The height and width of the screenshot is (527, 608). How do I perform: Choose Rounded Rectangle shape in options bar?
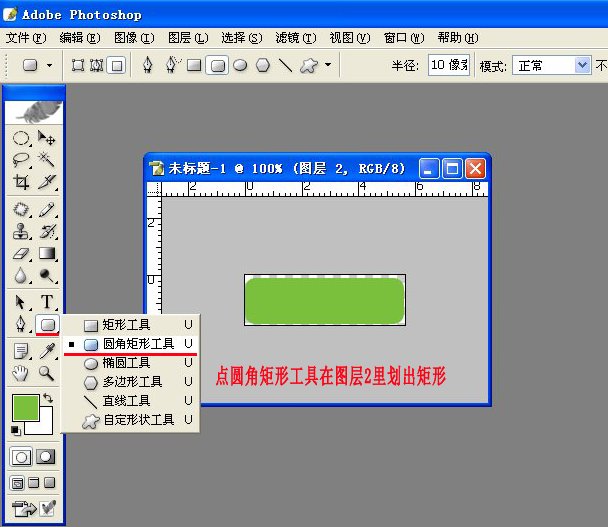tap(217, 65)
